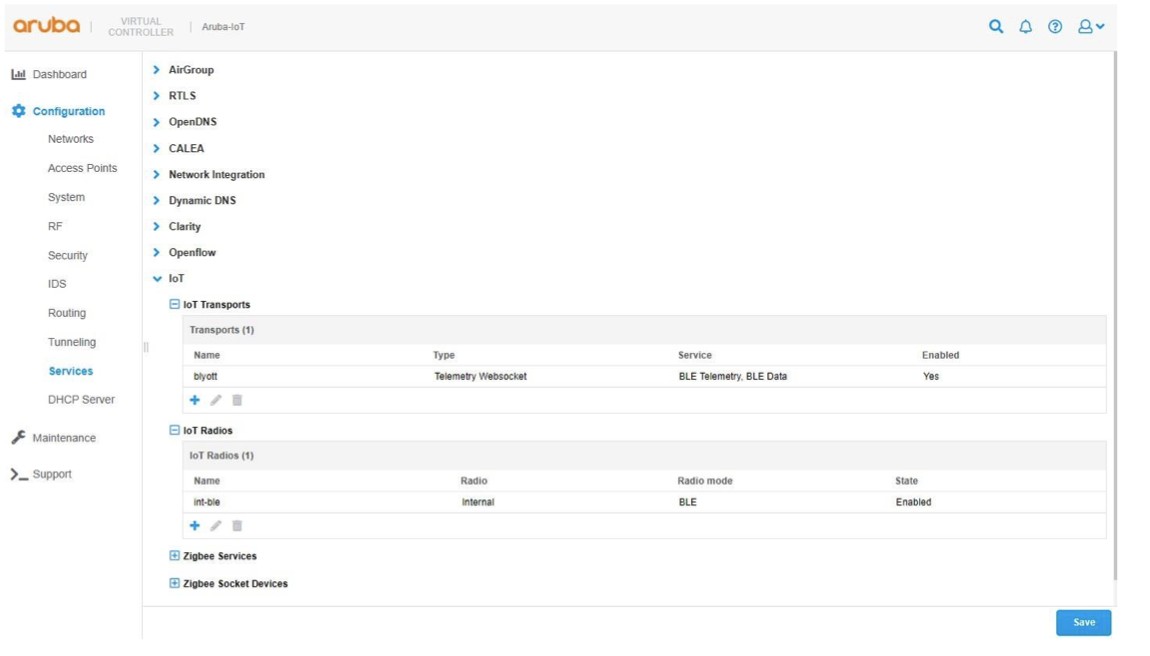Expand the Zigbee Socket Devices section

point(175,584)
